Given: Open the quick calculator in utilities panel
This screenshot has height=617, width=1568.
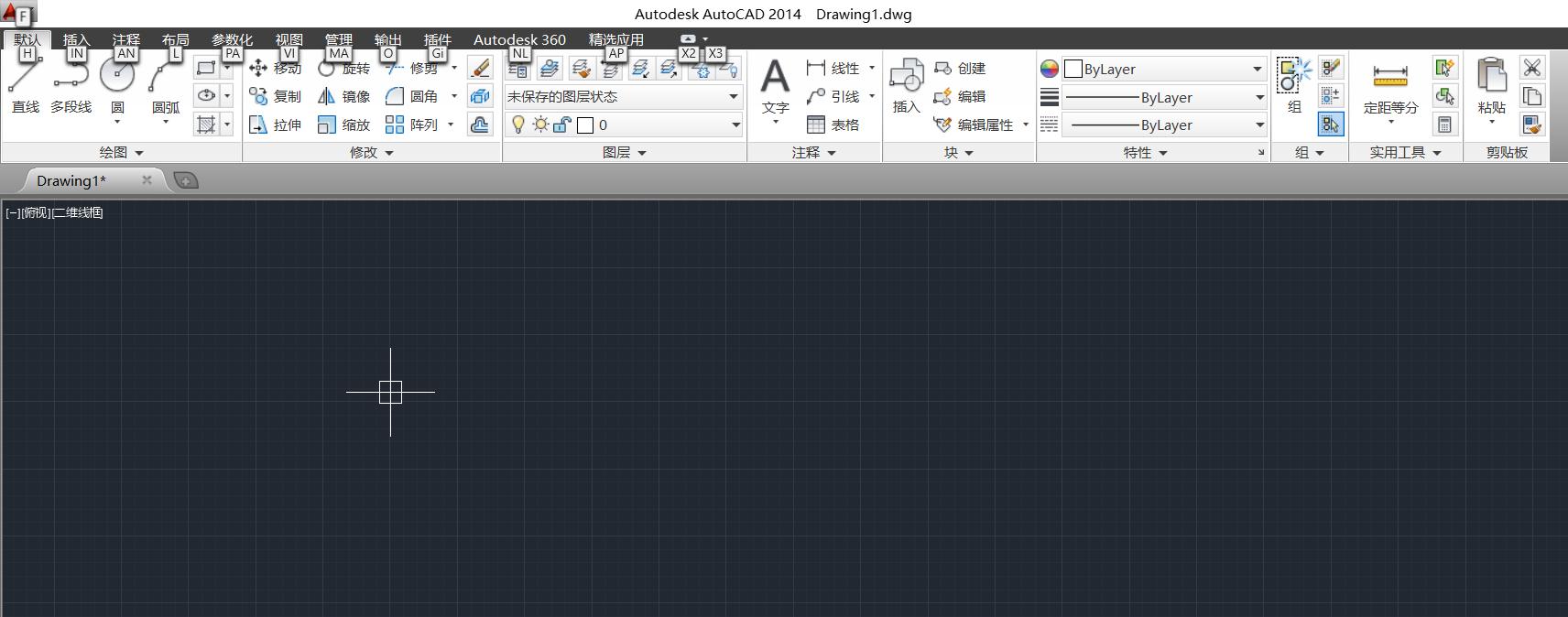Looking at the screenshot, I should (1444, 124).
